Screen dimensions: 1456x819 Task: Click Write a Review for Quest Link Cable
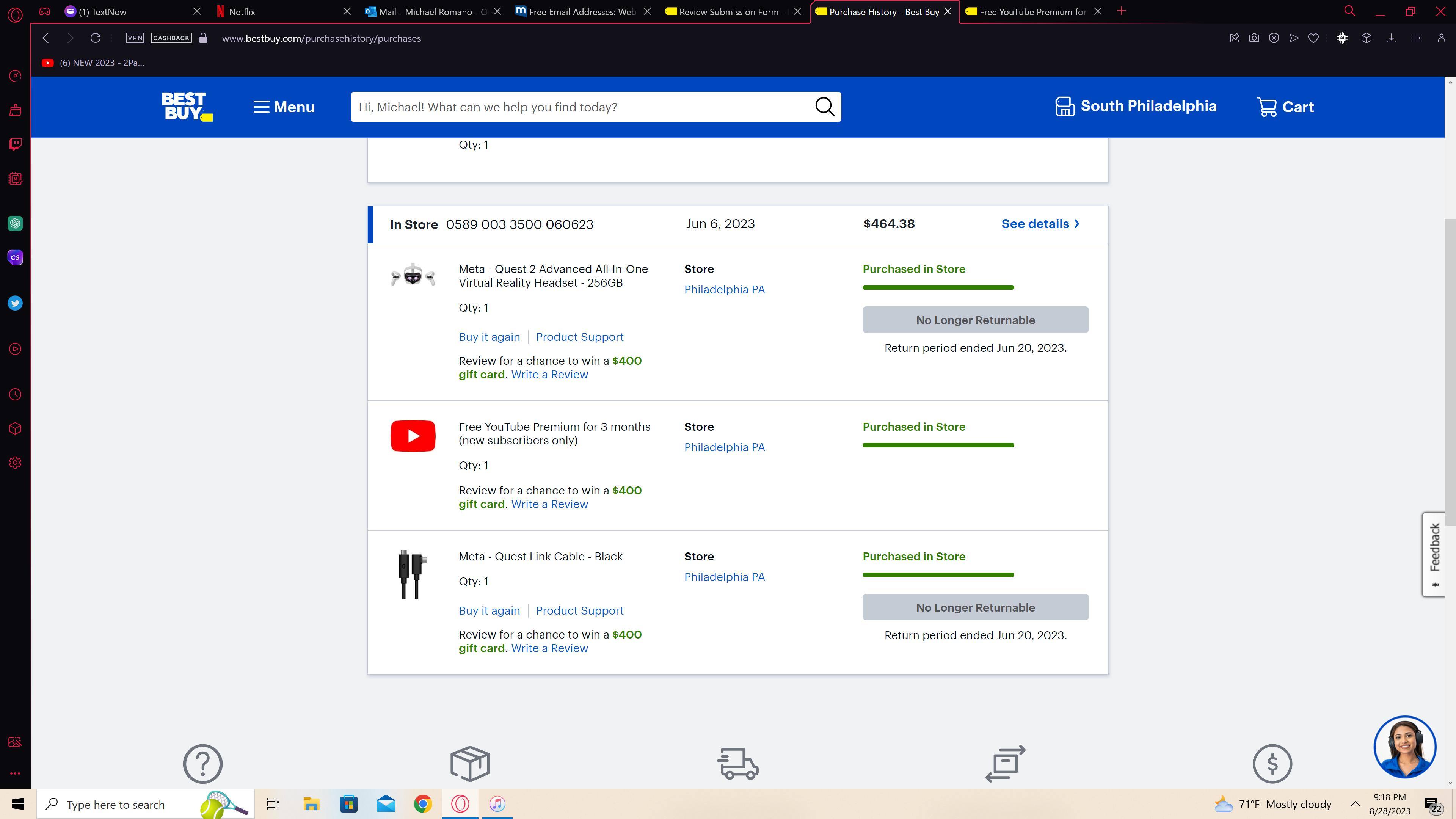pos(549,648)
